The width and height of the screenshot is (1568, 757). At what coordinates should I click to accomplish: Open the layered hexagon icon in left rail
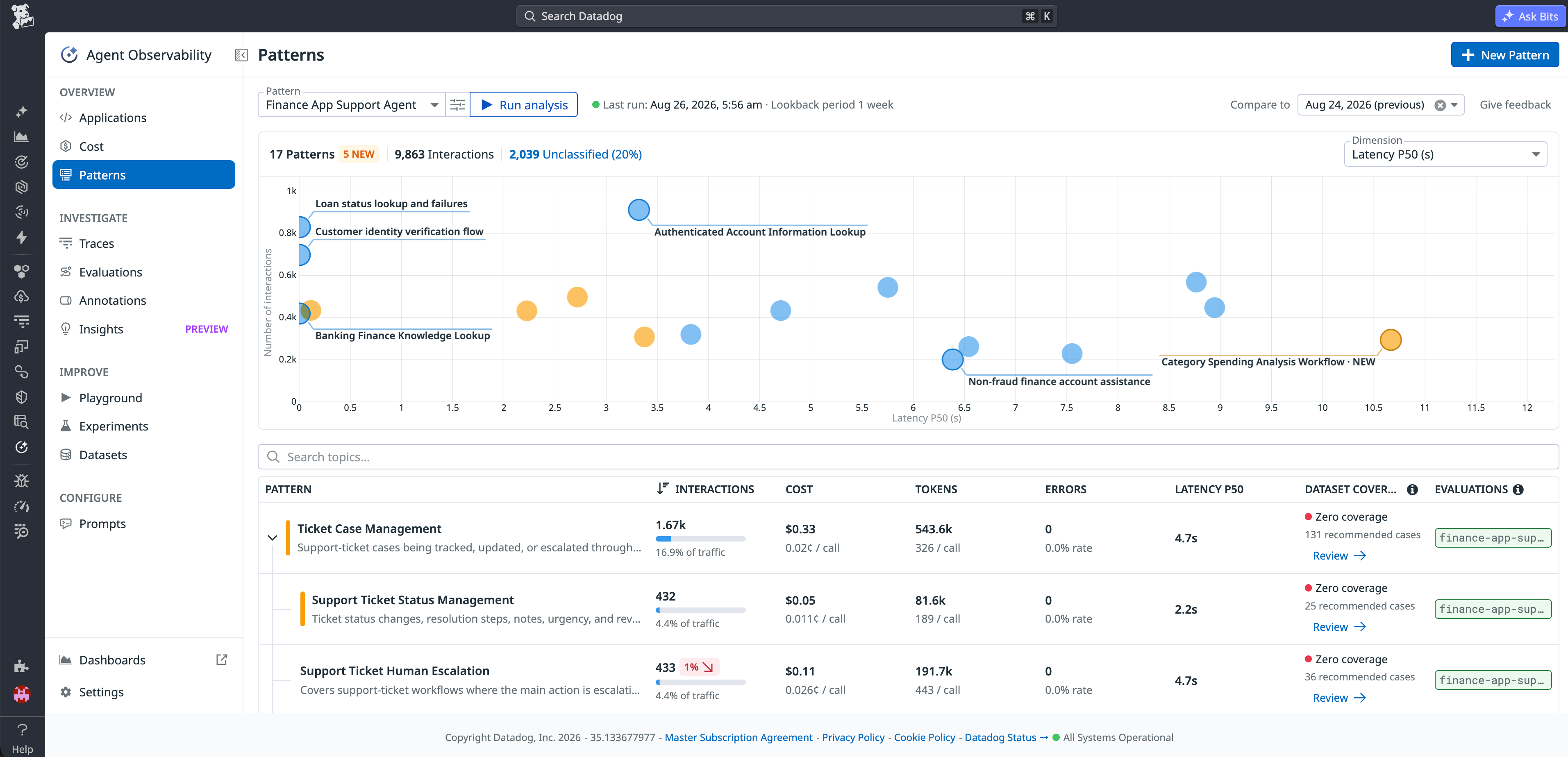(x=21, y=187)
